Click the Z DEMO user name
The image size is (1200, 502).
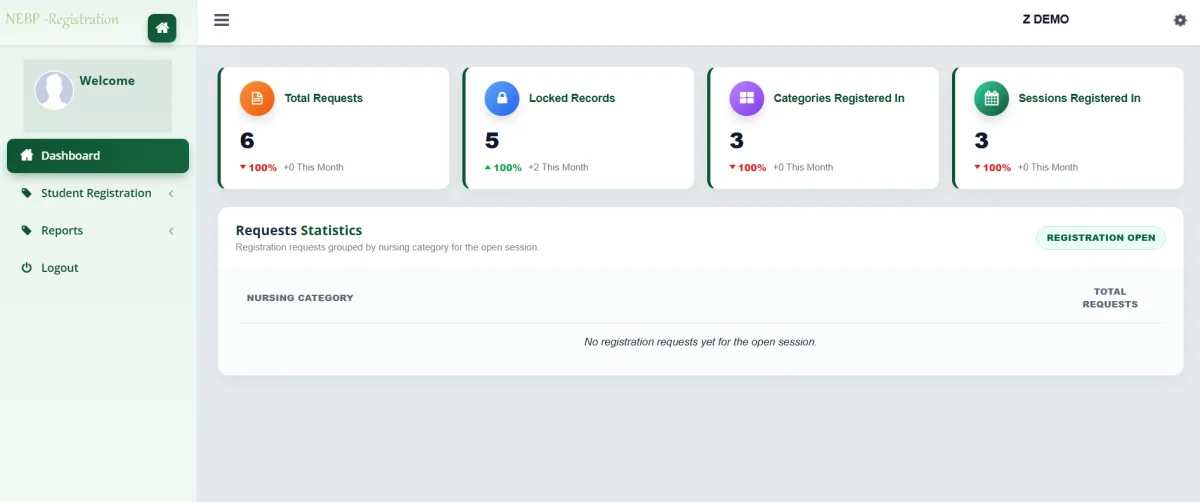click(x=1045, y=19)
